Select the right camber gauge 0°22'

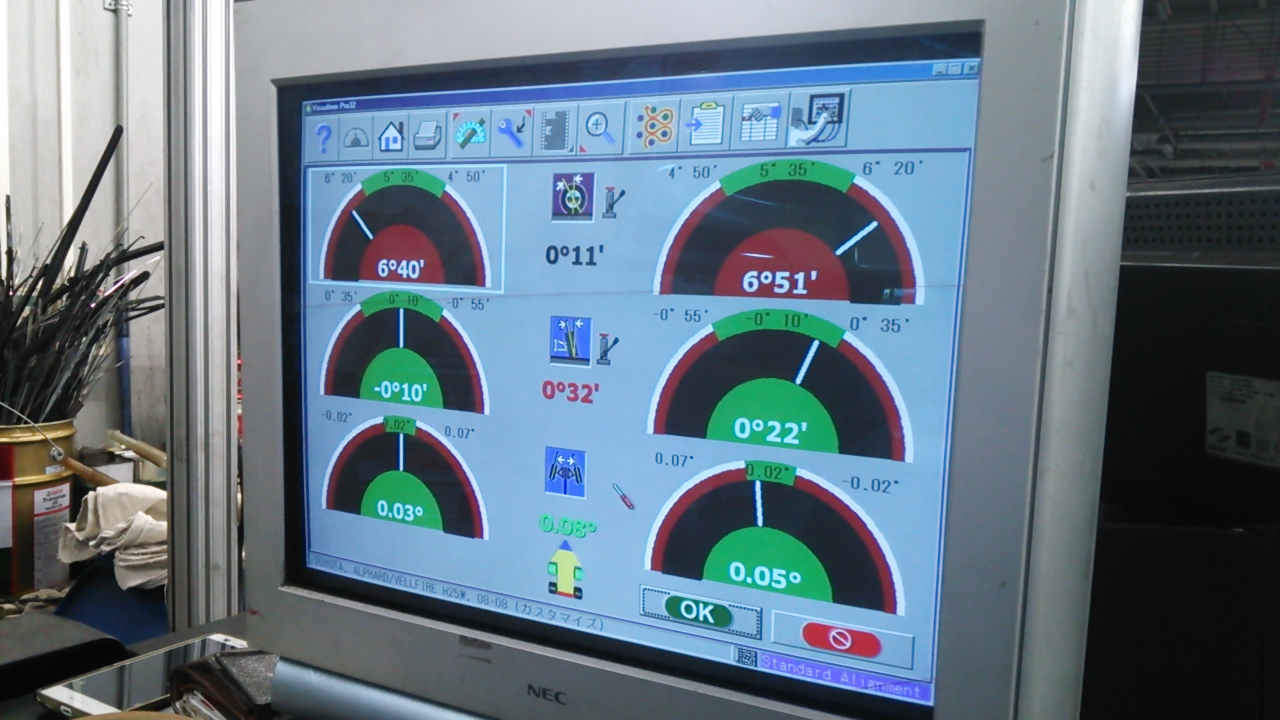point(779,384)
